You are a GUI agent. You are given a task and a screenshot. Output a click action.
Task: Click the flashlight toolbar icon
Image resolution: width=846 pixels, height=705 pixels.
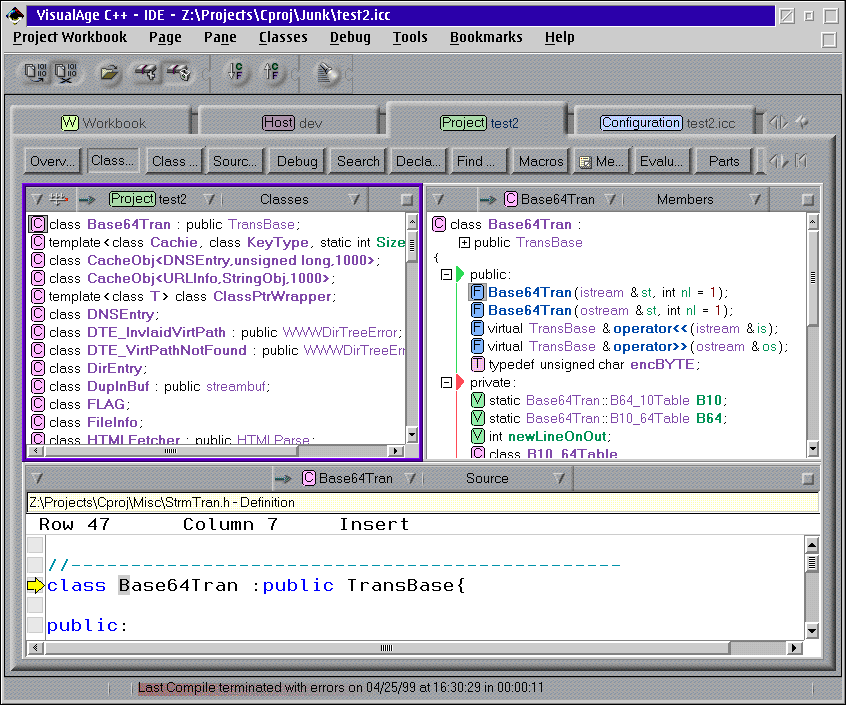[326, 73]
